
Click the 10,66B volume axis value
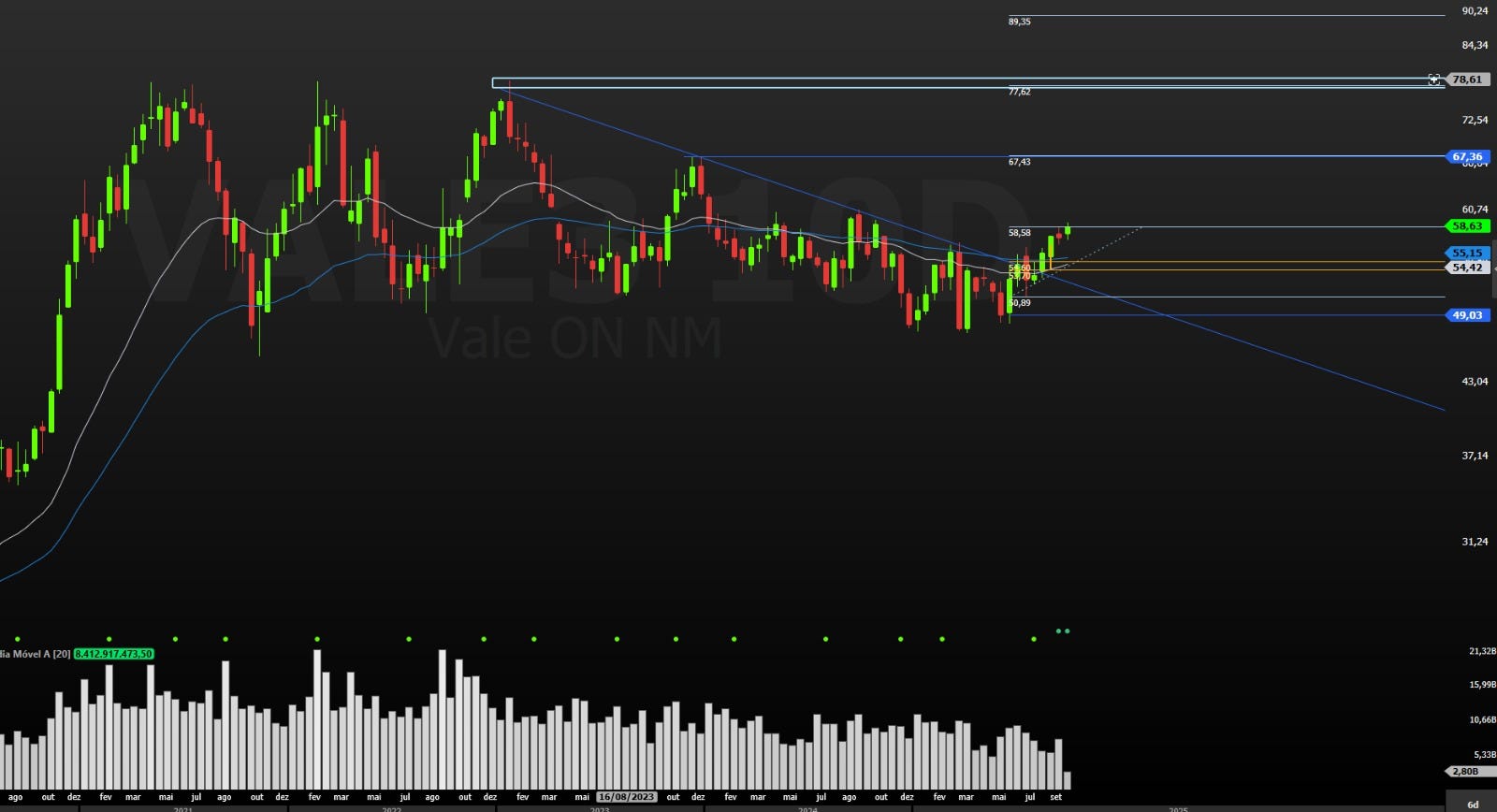[1482, 720]
